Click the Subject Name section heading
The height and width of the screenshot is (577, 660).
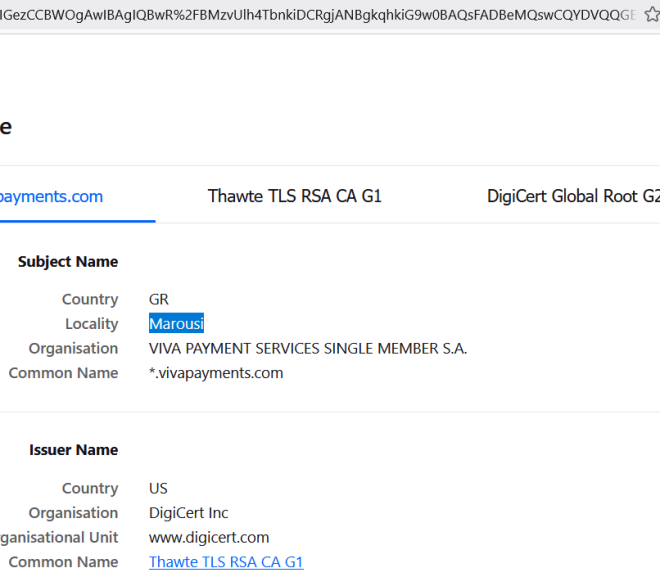[68, 261]
